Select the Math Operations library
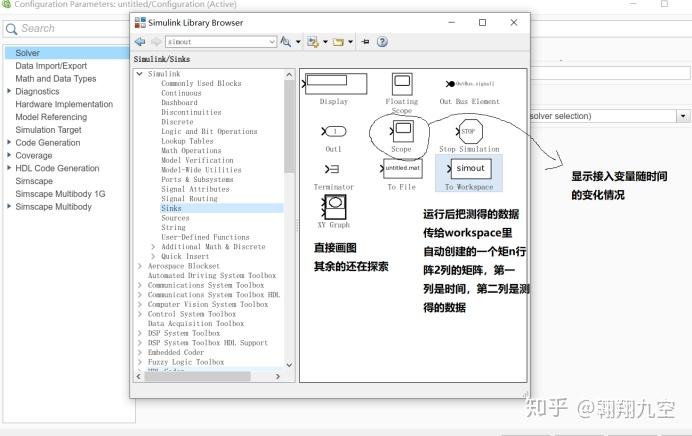Screen dimensions: 692x436 pos(191,150)
